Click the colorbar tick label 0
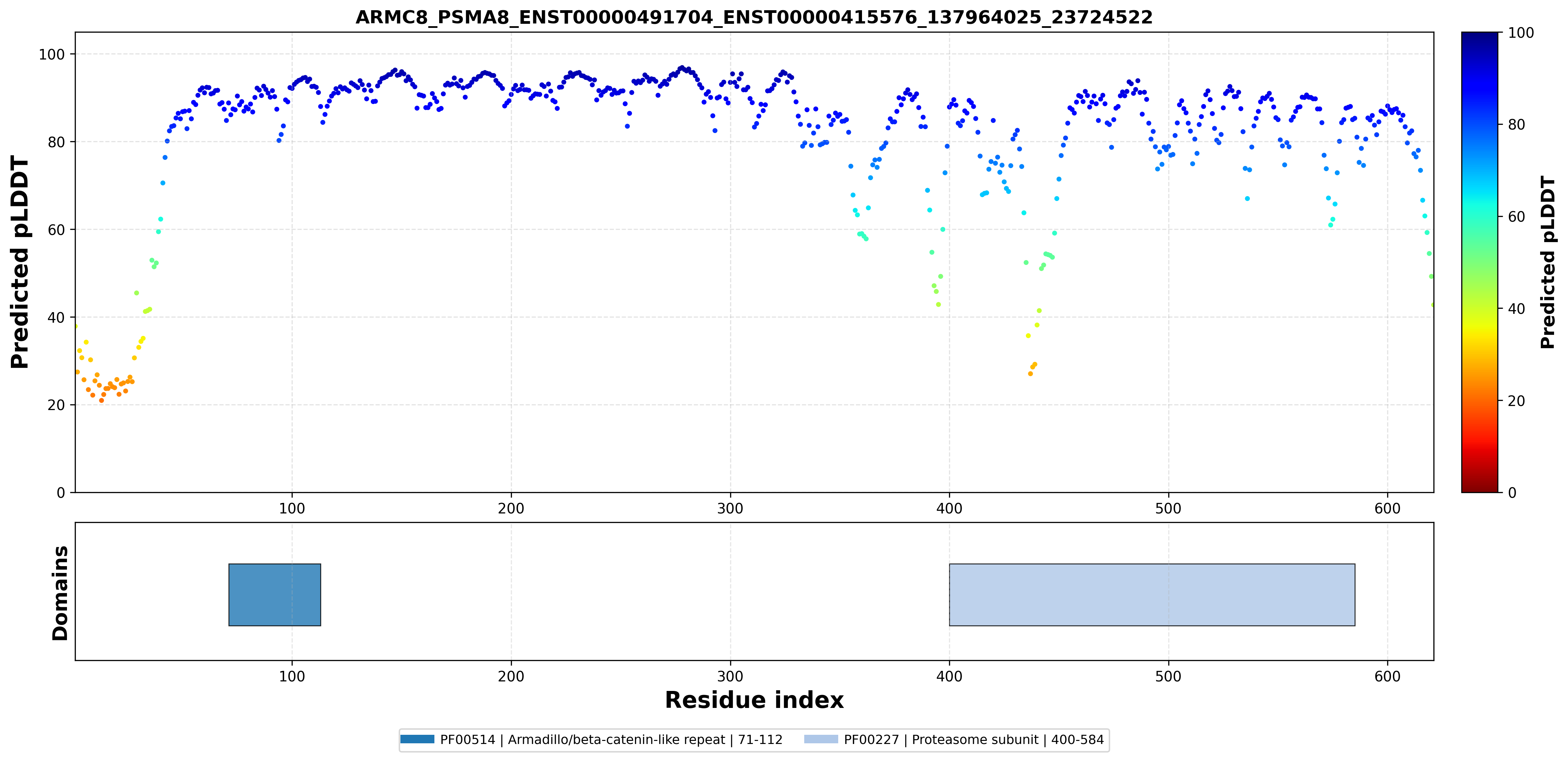1568x762 pixels. coord(1512,493)
